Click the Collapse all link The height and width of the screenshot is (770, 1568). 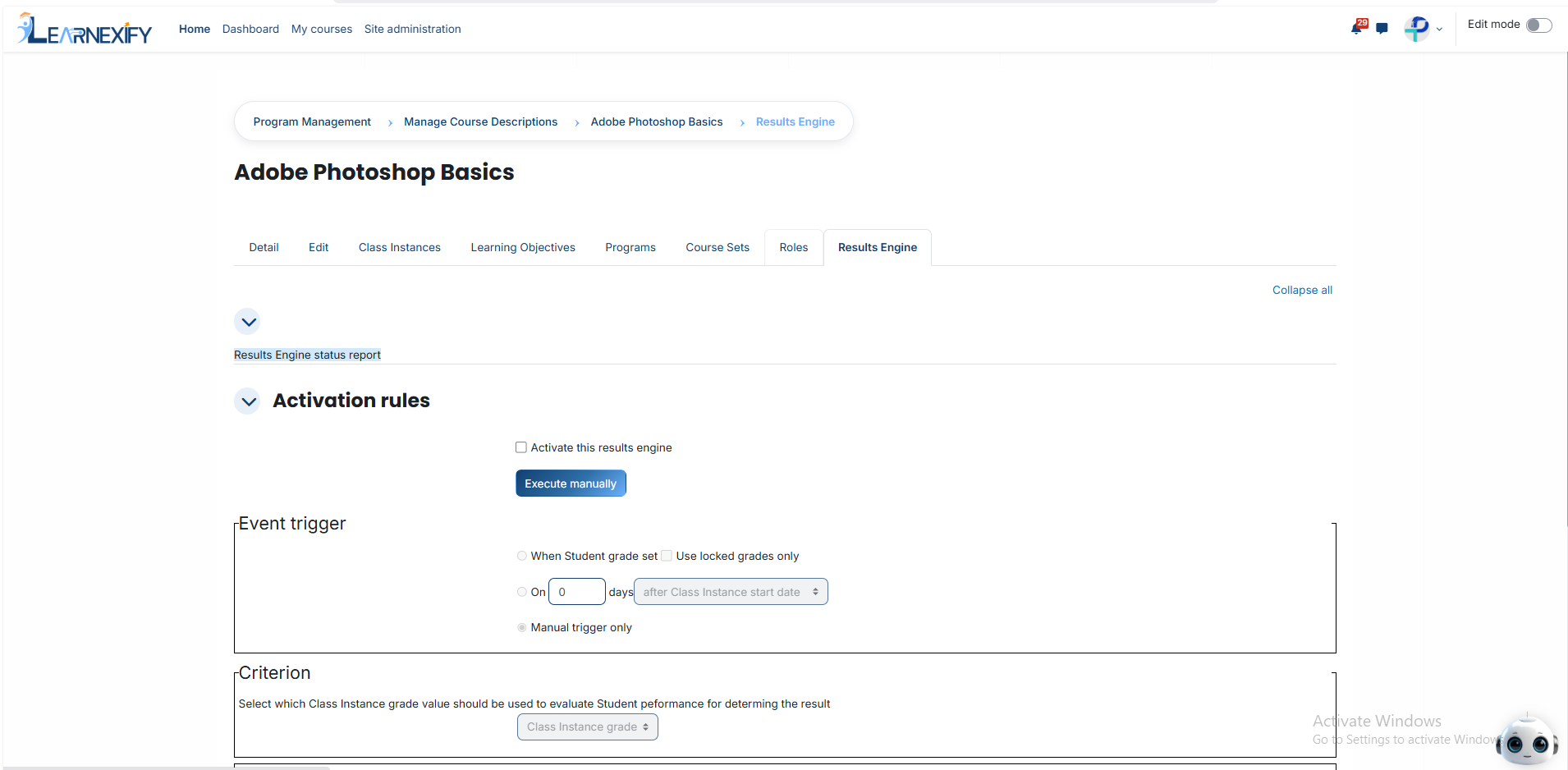pos(1302,290)
